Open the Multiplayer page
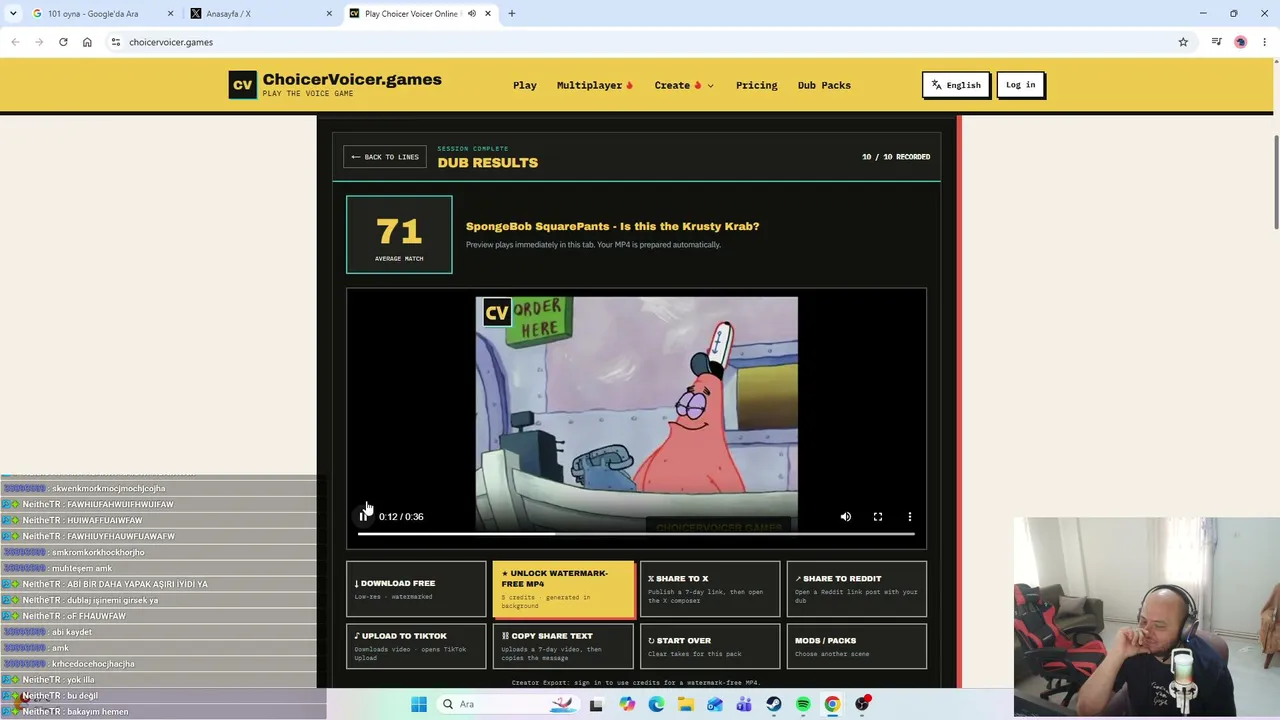1280x720 pixels. click(595, 85)
